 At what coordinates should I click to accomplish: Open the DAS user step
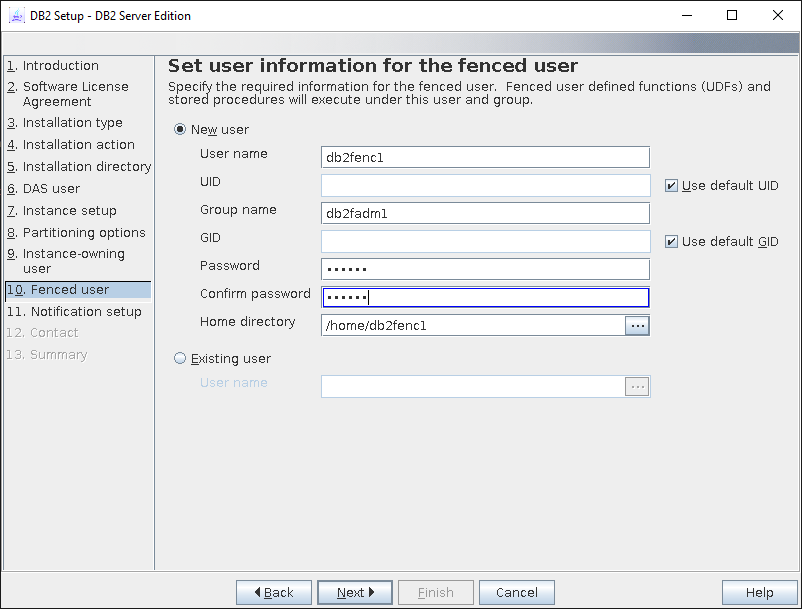point(51,189)
